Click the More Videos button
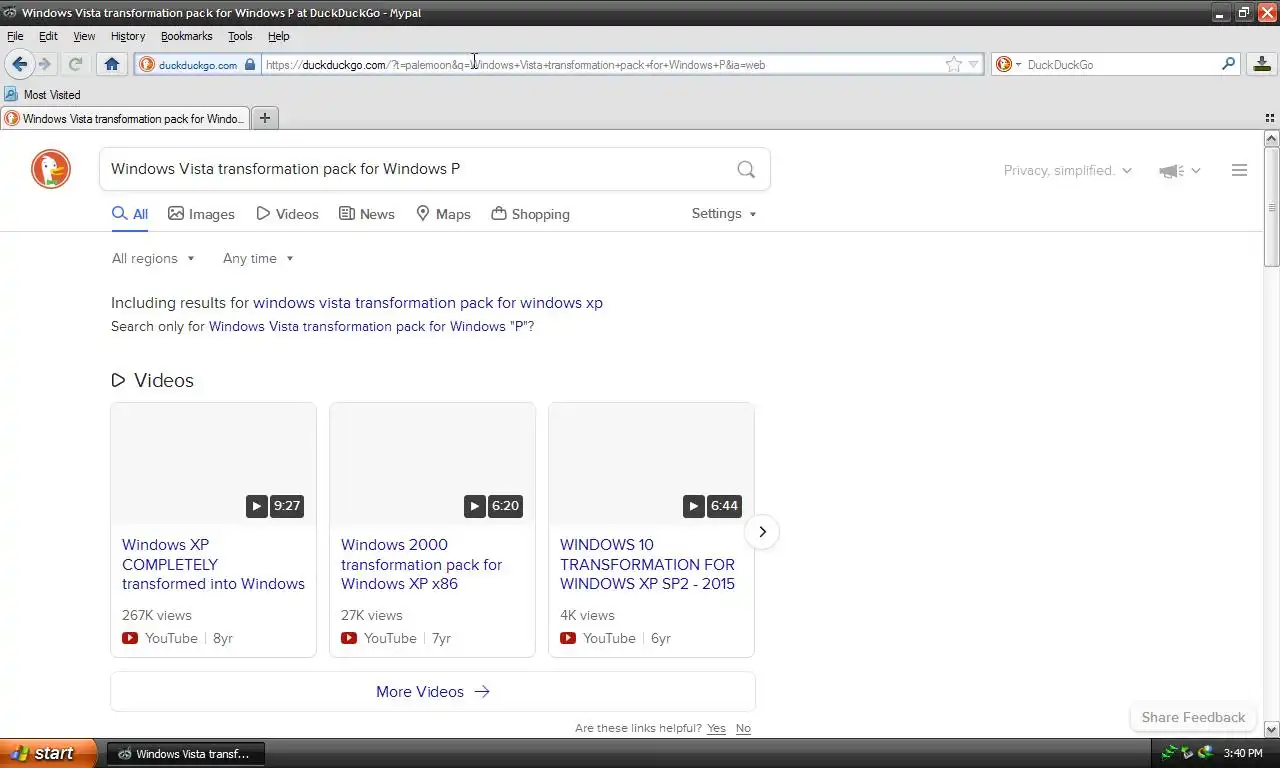1280x768 pixels. click(x=432, y=691)
